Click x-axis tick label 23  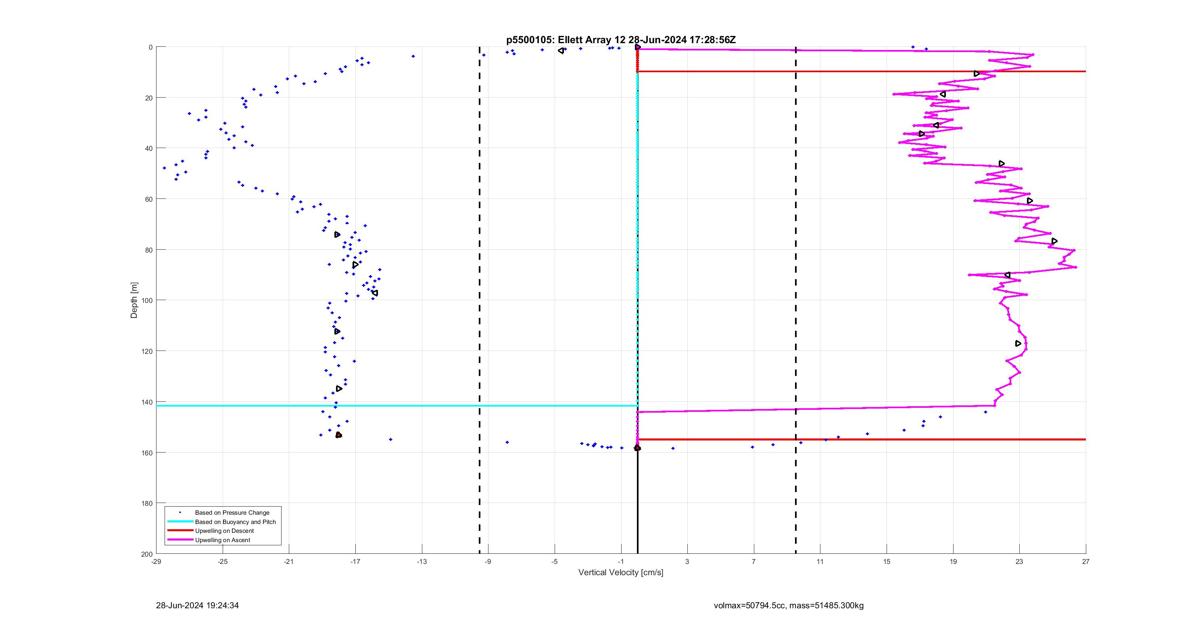click(x=1019, y=561)
